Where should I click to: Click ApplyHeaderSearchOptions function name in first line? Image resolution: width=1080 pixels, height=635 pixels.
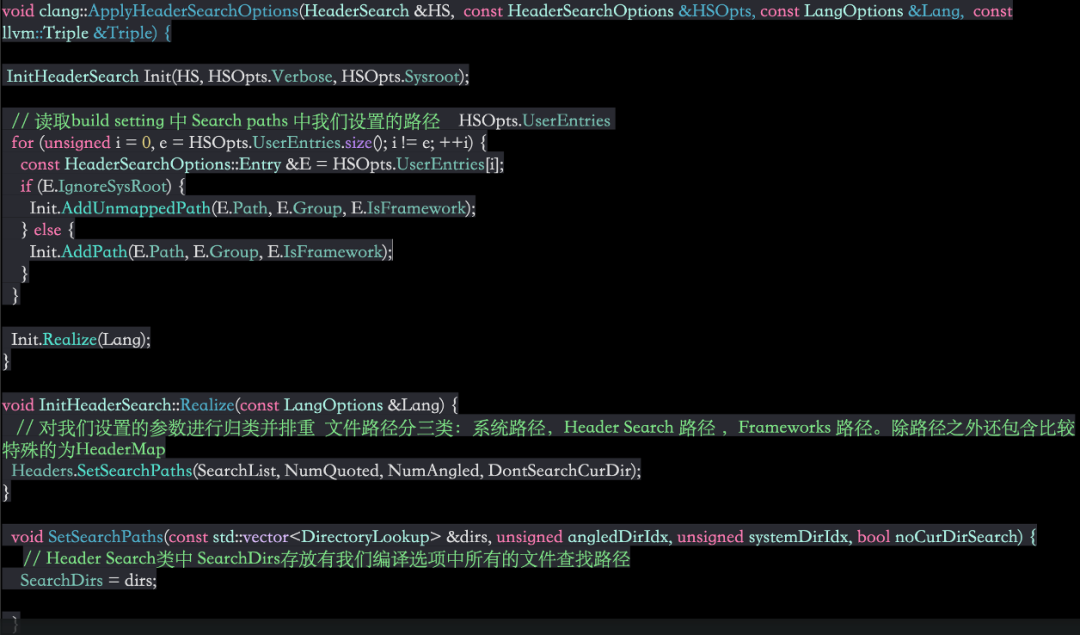coord(193,11)
